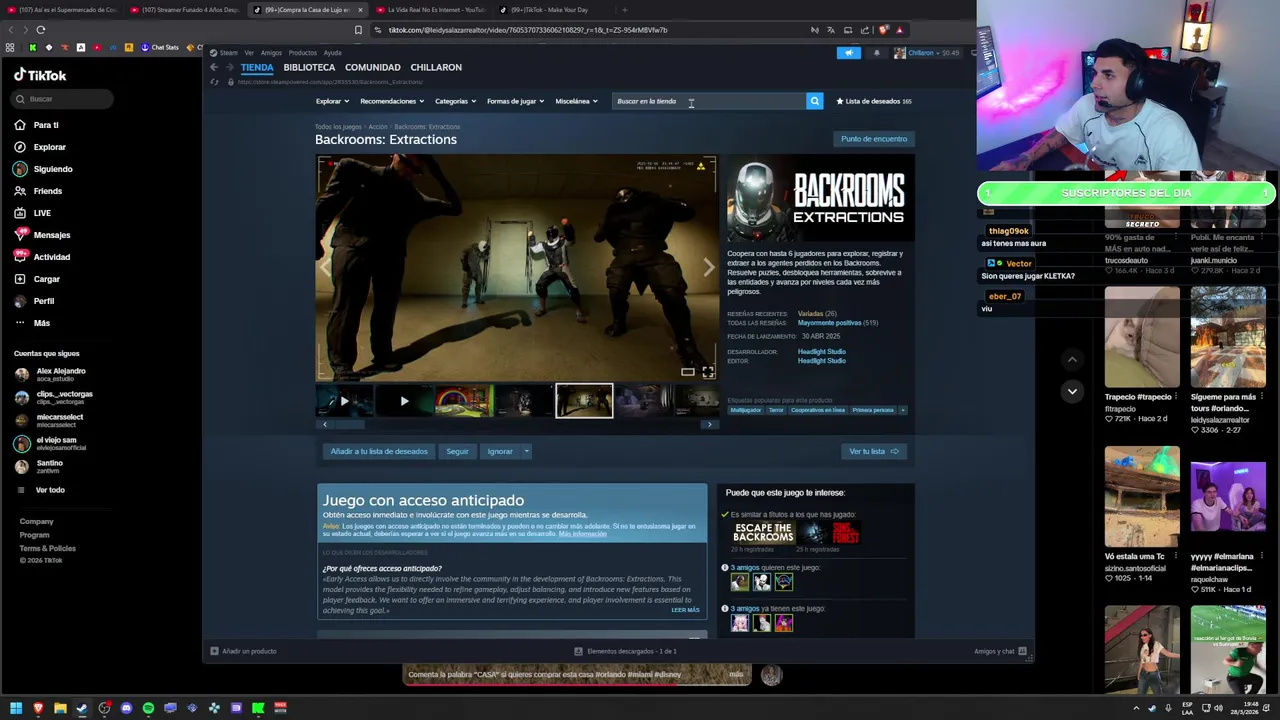Focus the Buscar en la tienda field
This screenshot has width=1280, height=720.
708,101
